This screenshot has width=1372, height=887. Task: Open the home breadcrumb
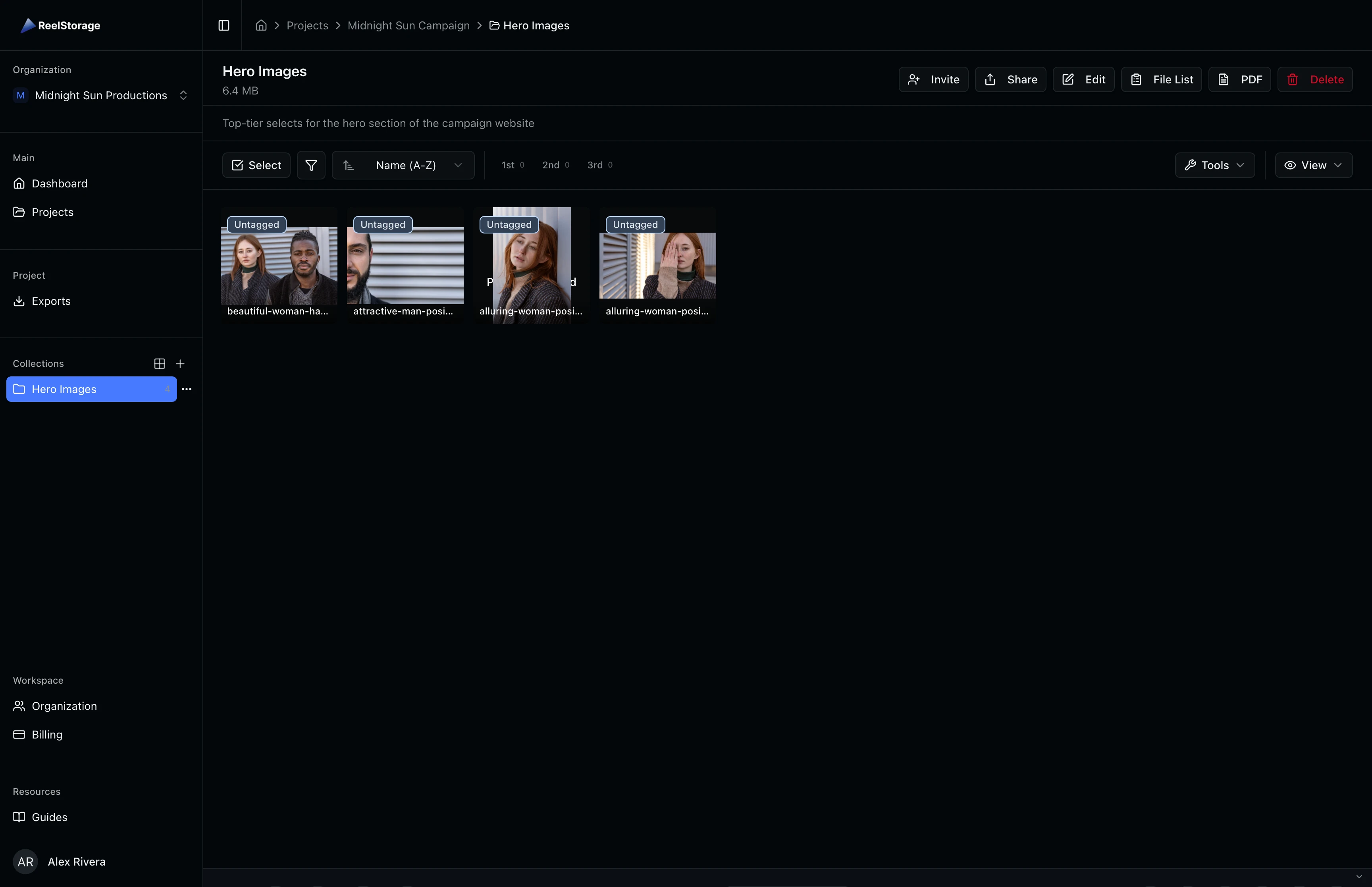click(261, 25)
